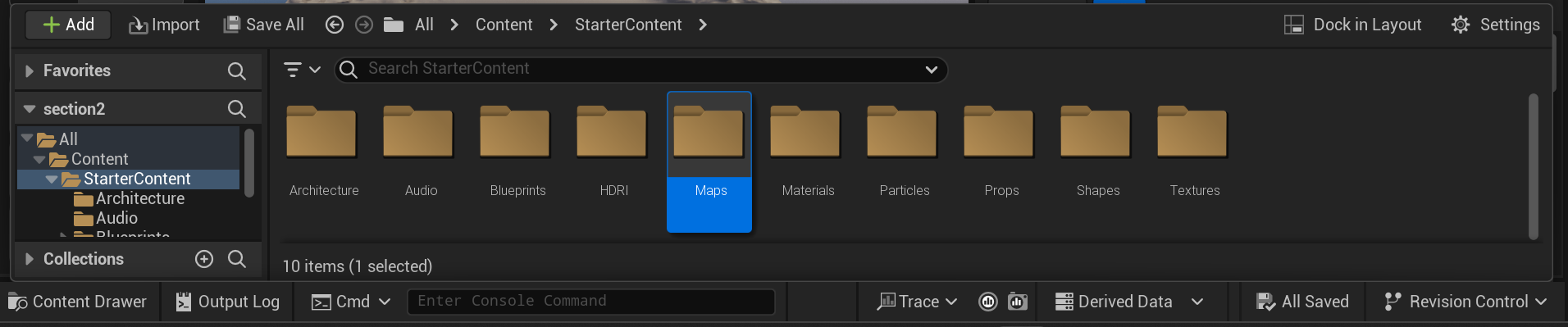Viewport: 1568px width, 327px height.
Task: Expand the Collections section
Action: [x=30, y=259]
